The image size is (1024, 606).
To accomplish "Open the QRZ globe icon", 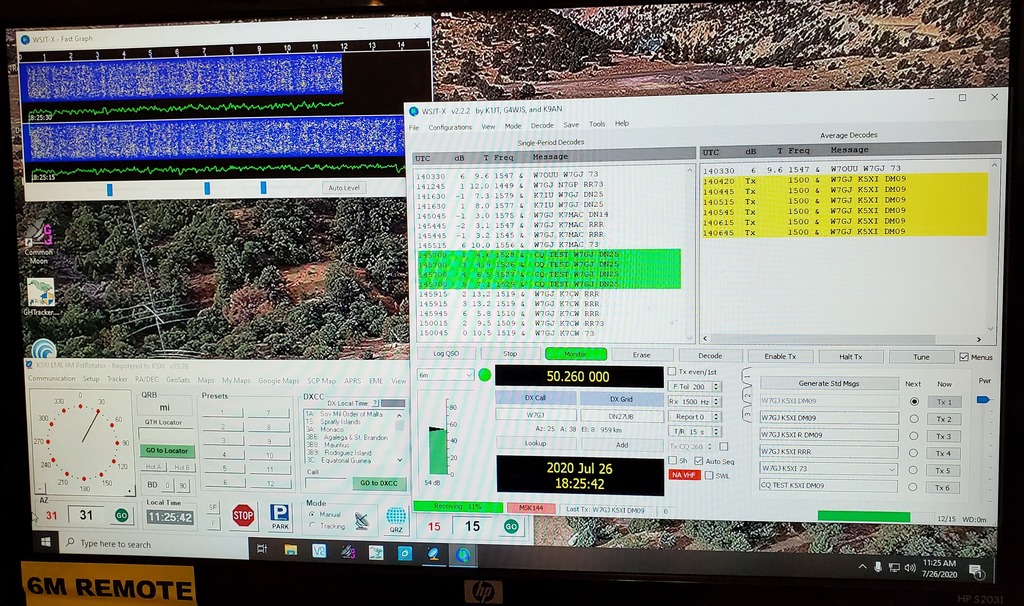I will click(x=396, y=519).
